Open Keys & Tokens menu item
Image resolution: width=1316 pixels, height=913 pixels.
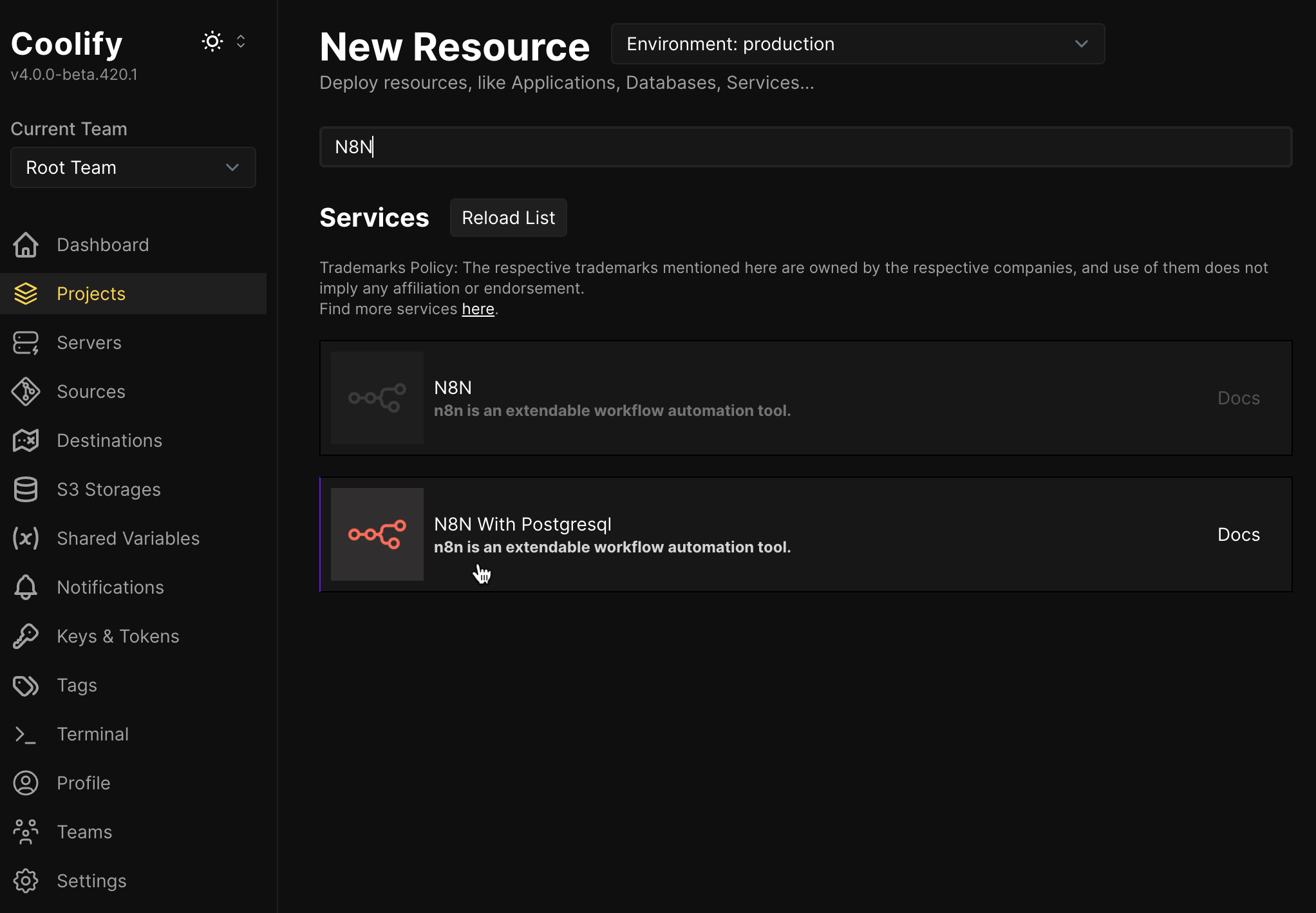coord(133,636)
